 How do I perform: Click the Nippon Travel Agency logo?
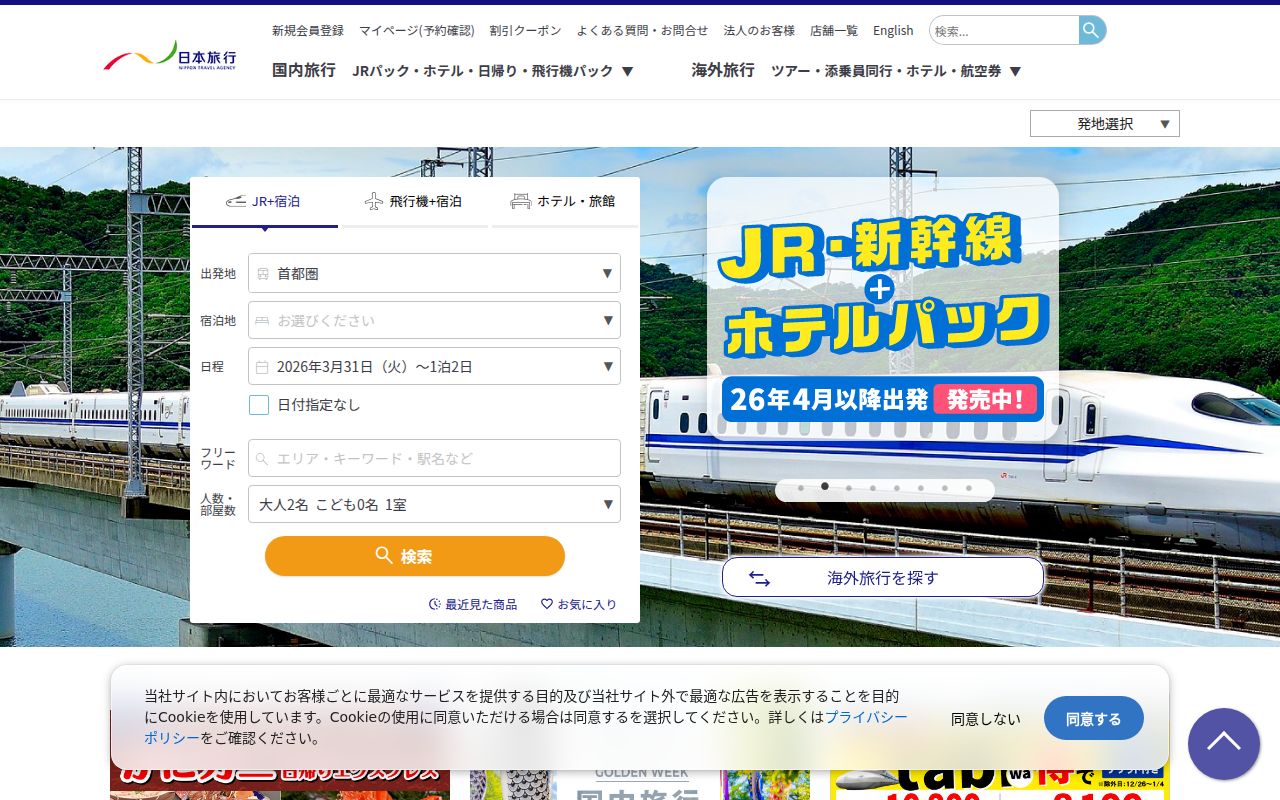(170, 56)
